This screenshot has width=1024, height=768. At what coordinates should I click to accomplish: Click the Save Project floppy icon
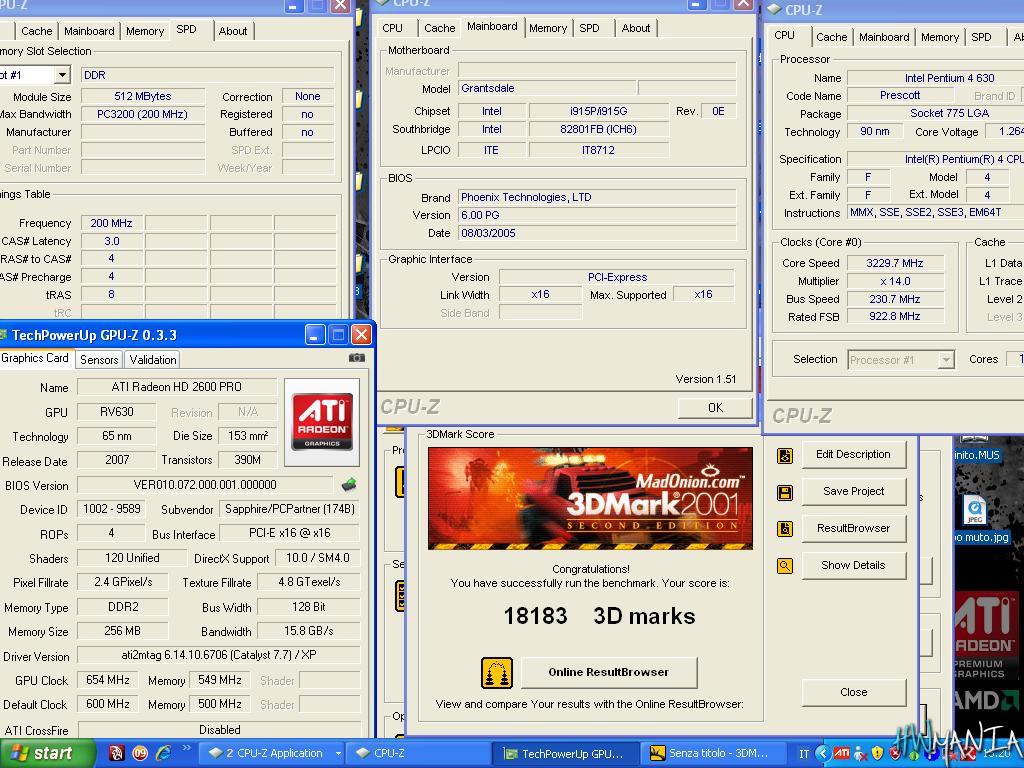(x=785, y=492)
